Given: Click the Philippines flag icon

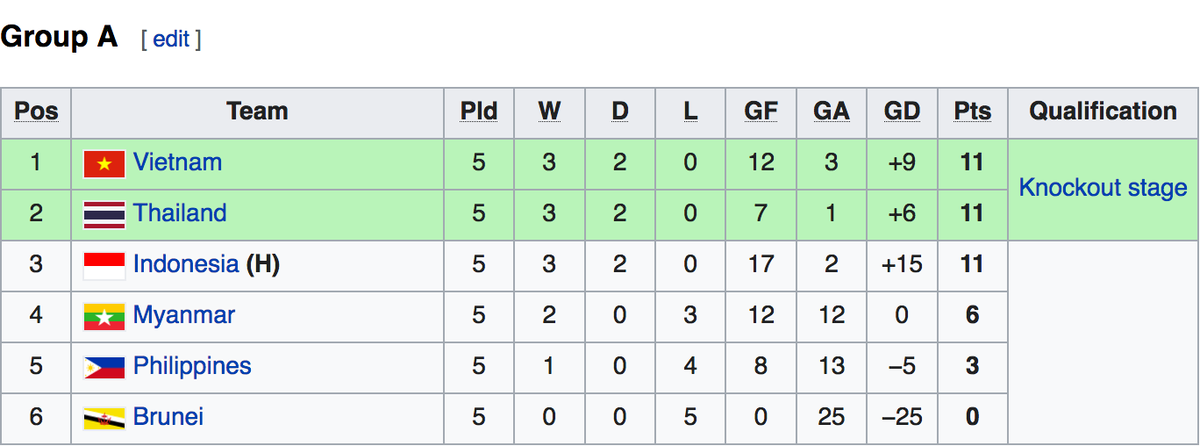Looking at the screenshot, I should (x=104, y=367).
